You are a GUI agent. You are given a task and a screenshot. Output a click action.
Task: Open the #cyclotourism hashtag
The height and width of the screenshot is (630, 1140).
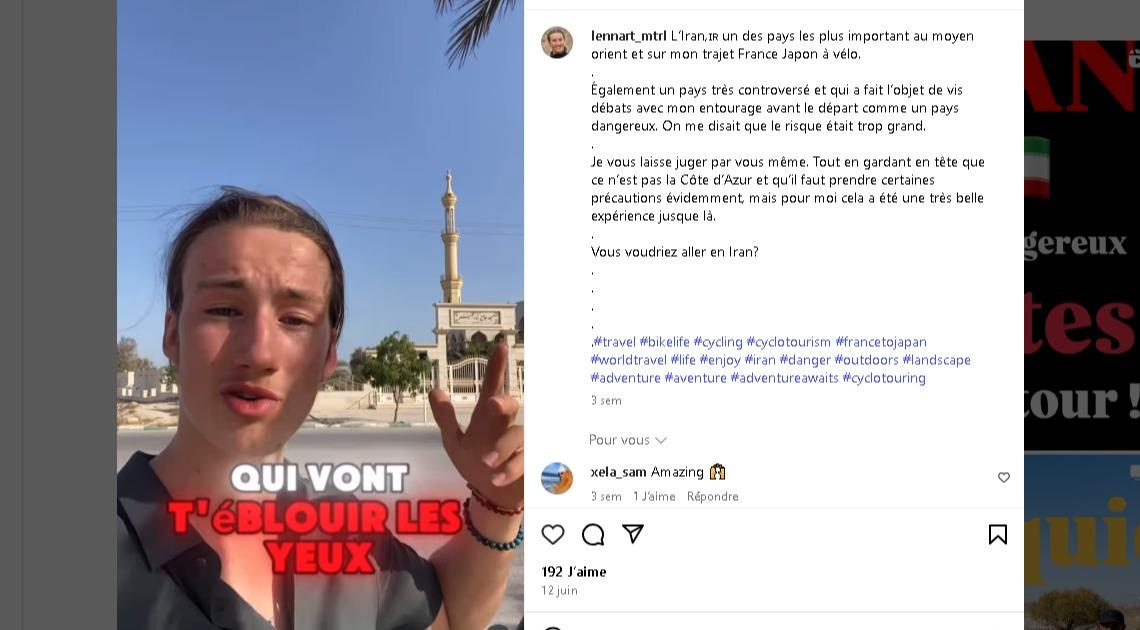click(788, 342)
